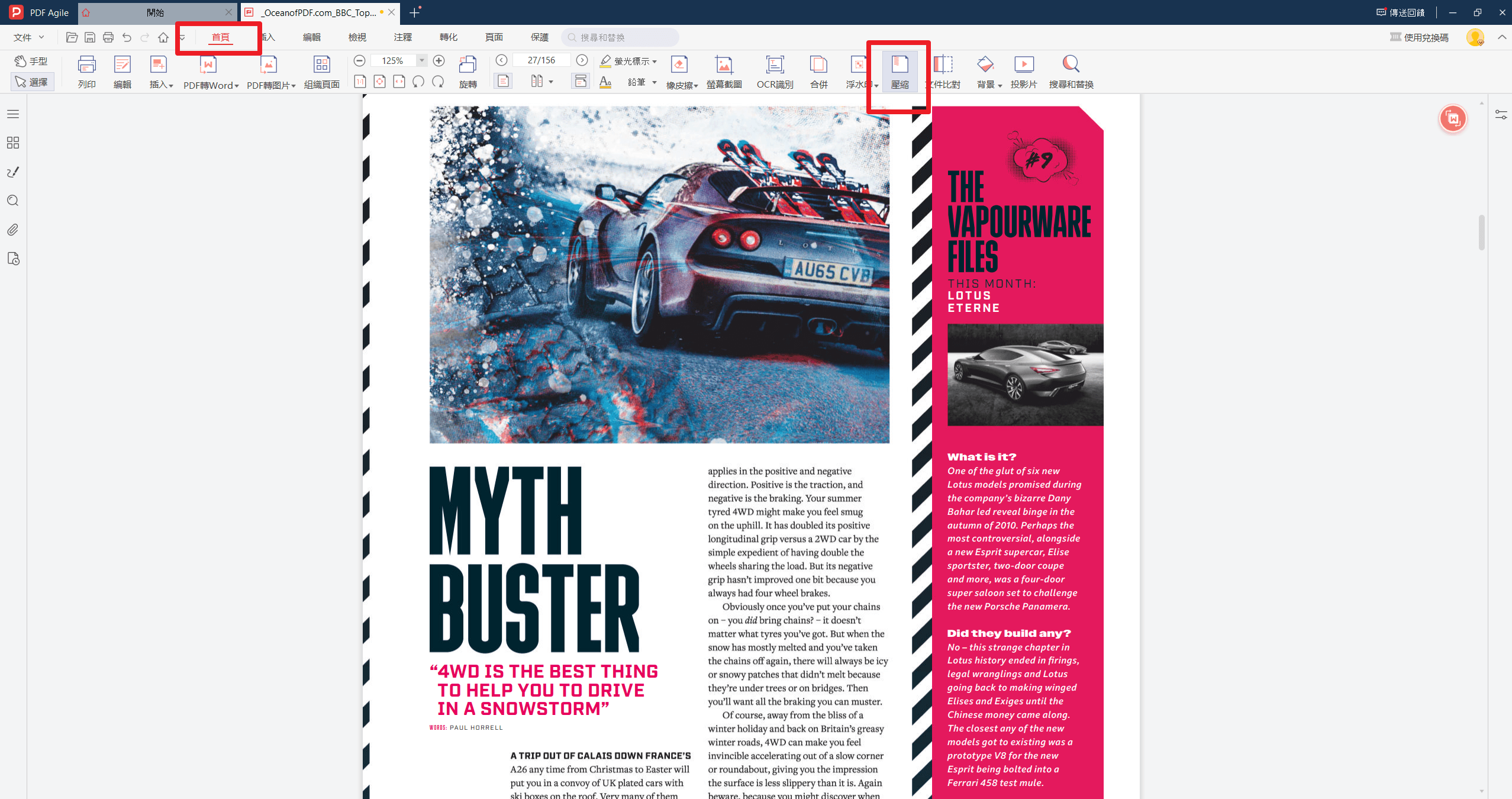Click the Save disk icon
Image resolution: width=1512 pixels, height=799 pixels.
tap(90, 37)
